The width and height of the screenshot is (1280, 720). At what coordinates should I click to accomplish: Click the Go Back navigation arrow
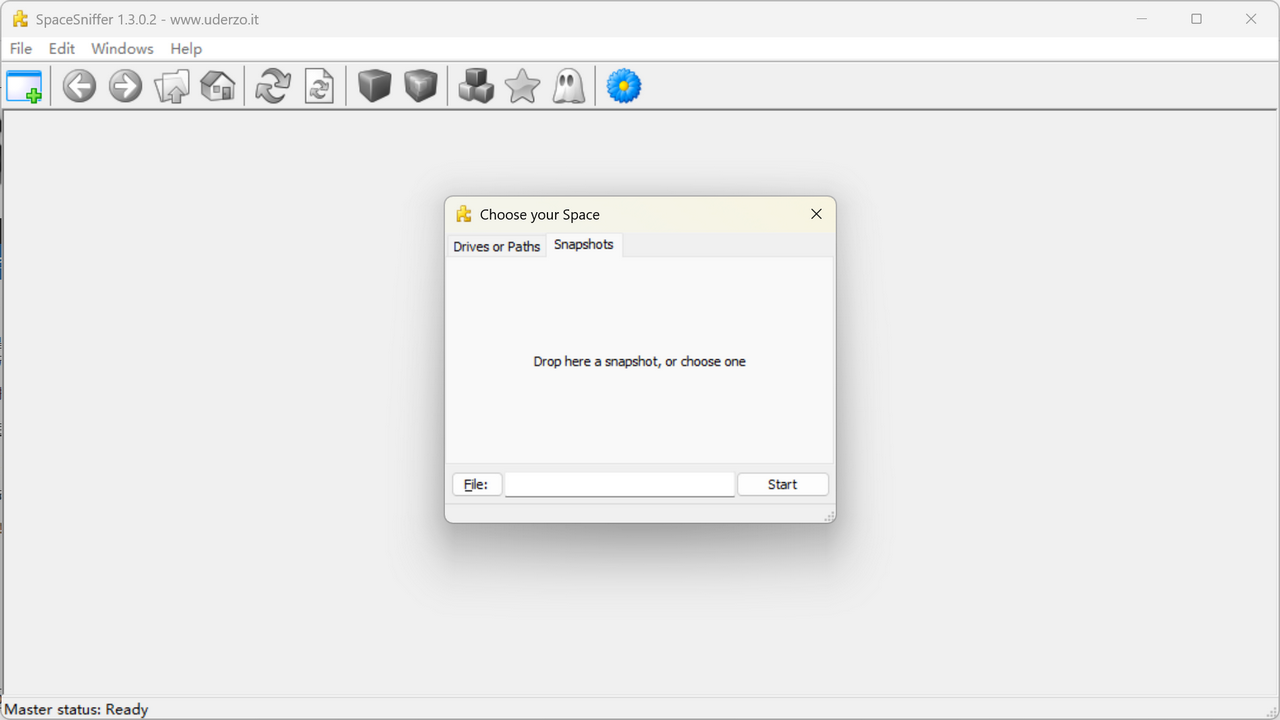click(78, 86)
